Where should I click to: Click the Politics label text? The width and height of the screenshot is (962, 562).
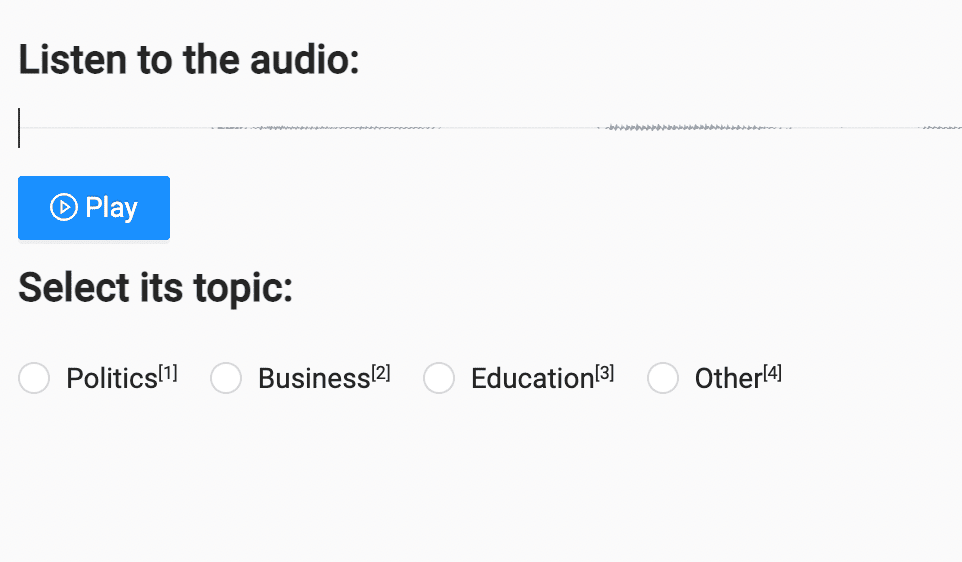(x=112, y=379)
